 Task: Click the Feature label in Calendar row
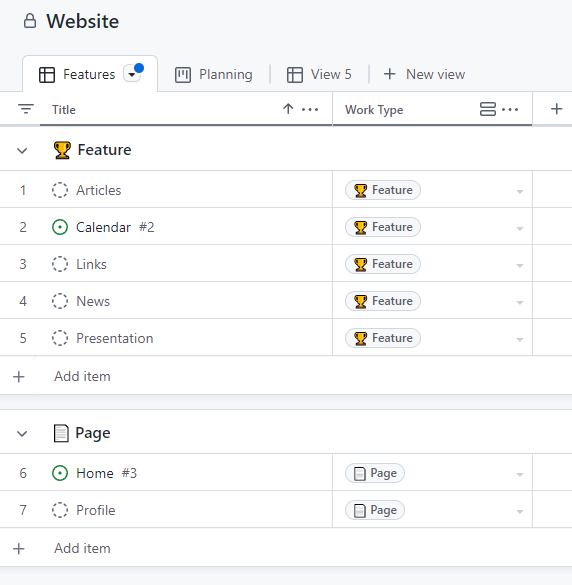pos(383,227)
